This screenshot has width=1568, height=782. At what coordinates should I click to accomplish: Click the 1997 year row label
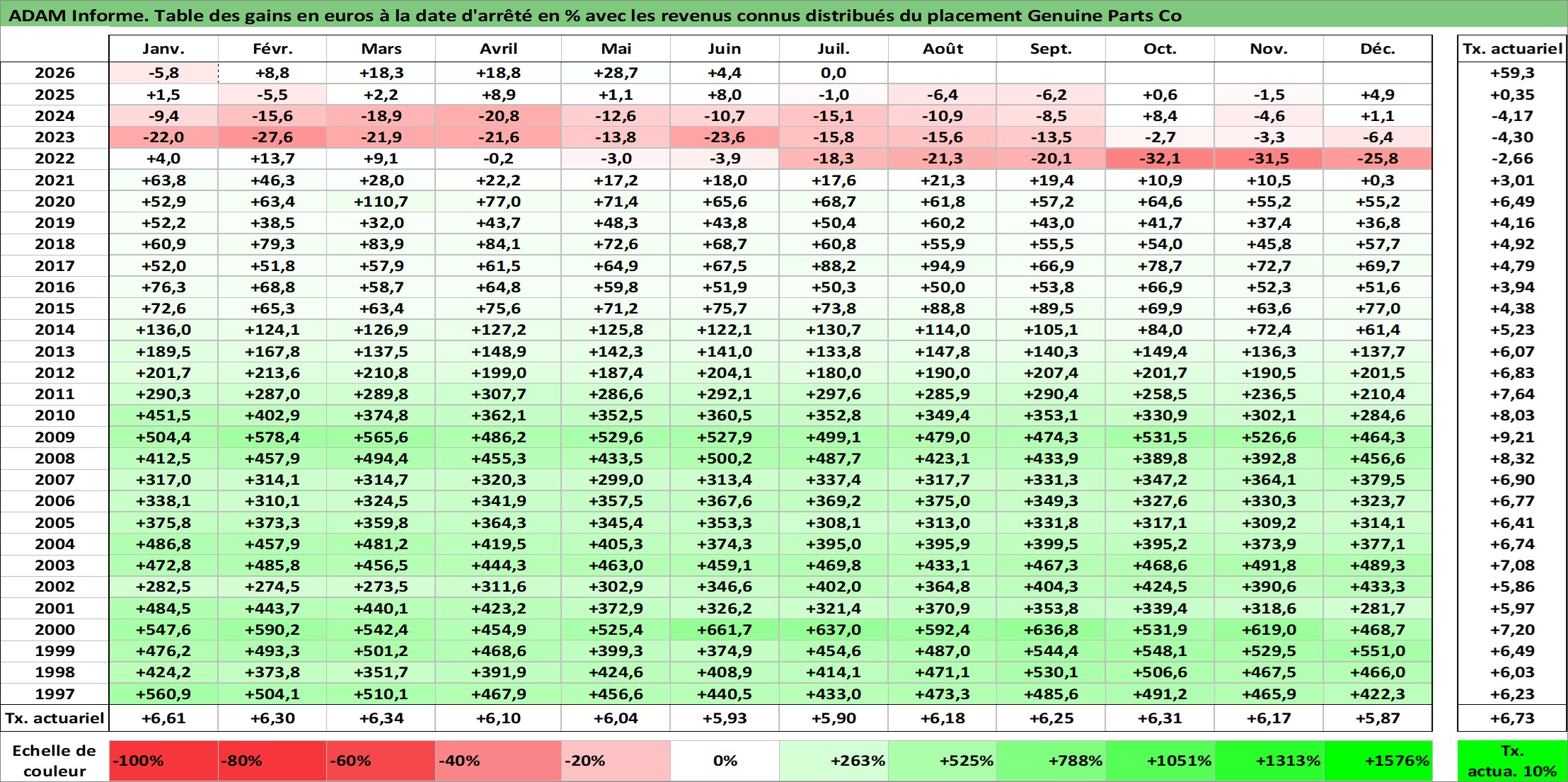(54, 694)
